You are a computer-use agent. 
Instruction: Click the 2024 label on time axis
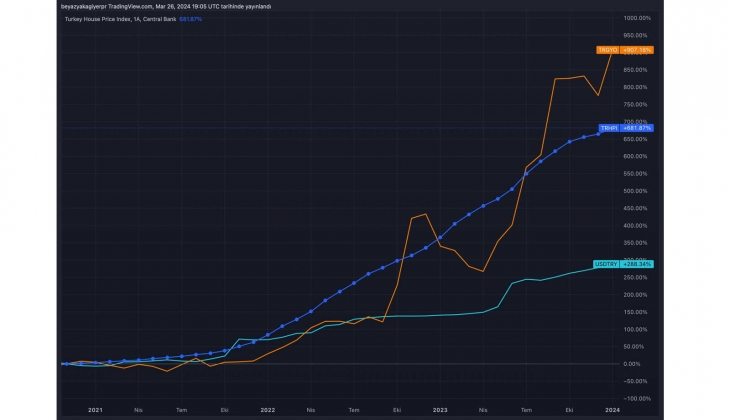(612, 410)
